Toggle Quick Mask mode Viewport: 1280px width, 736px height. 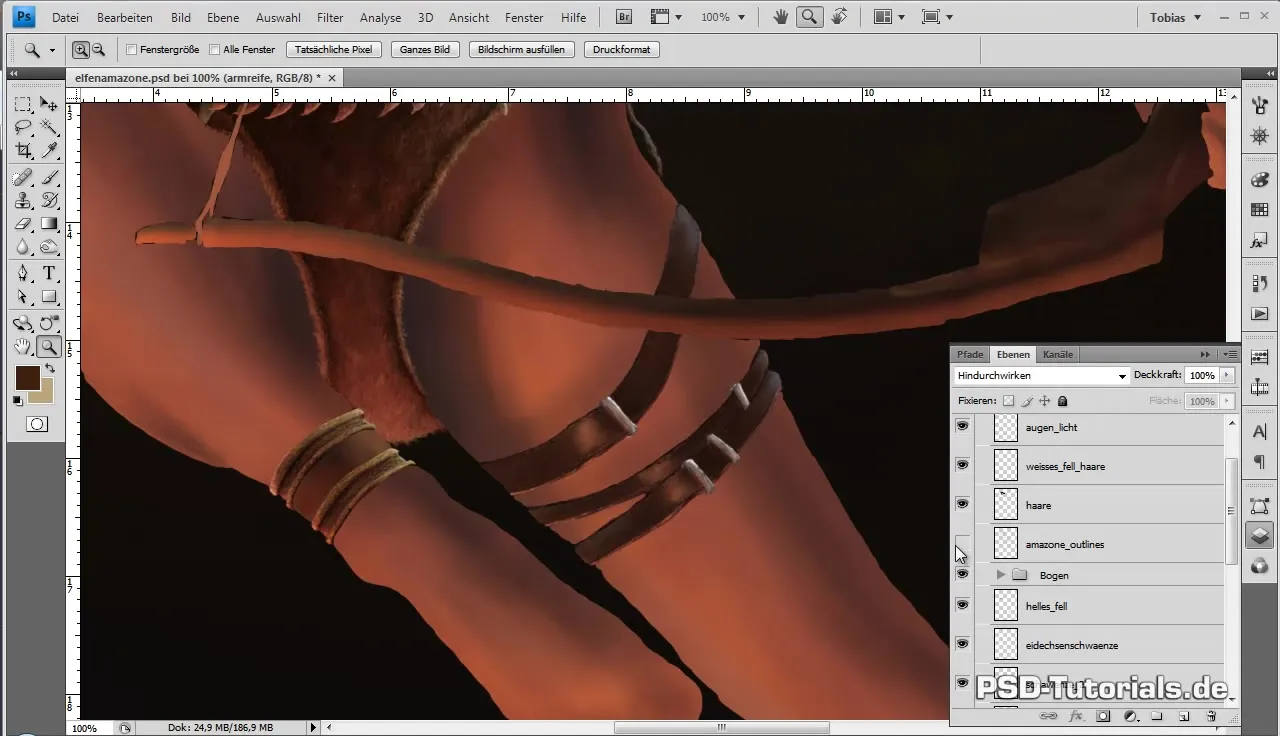click(x=37, y=424)
